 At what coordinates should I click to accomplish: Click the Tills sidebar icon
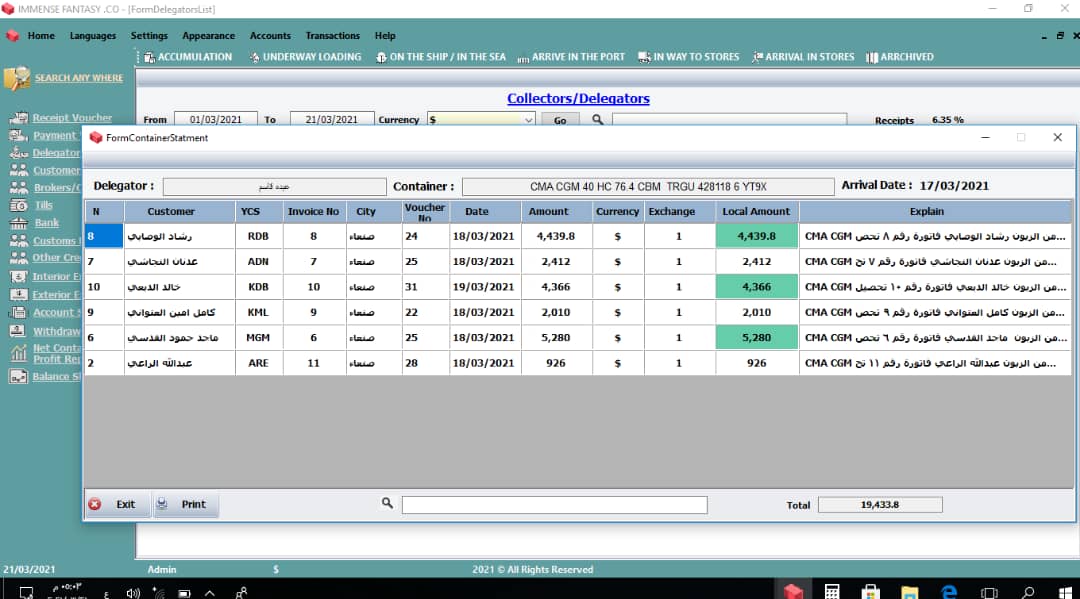[x=19, y=205]
